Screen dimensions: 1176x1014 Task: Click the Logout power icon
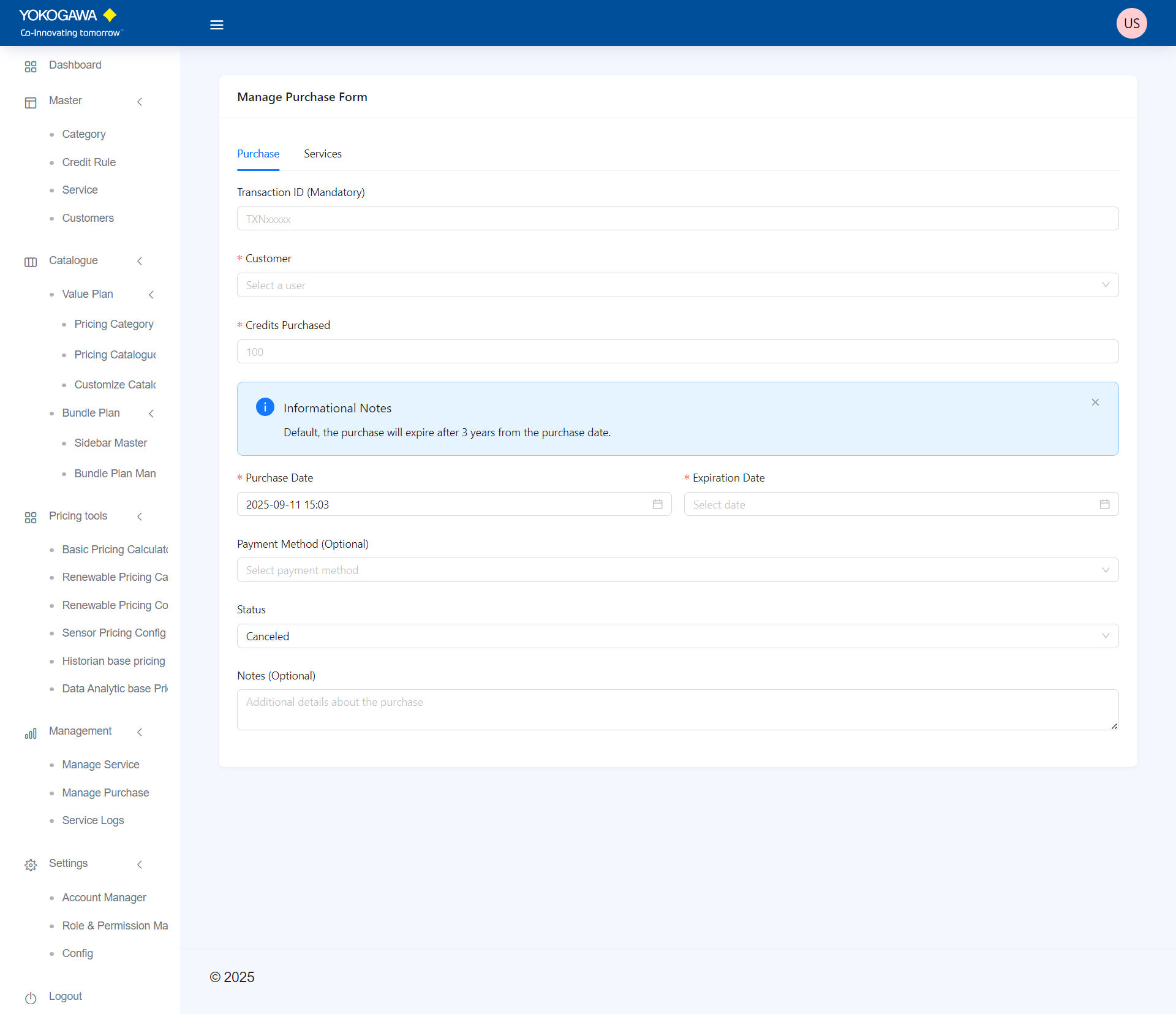tap(31, 997)
